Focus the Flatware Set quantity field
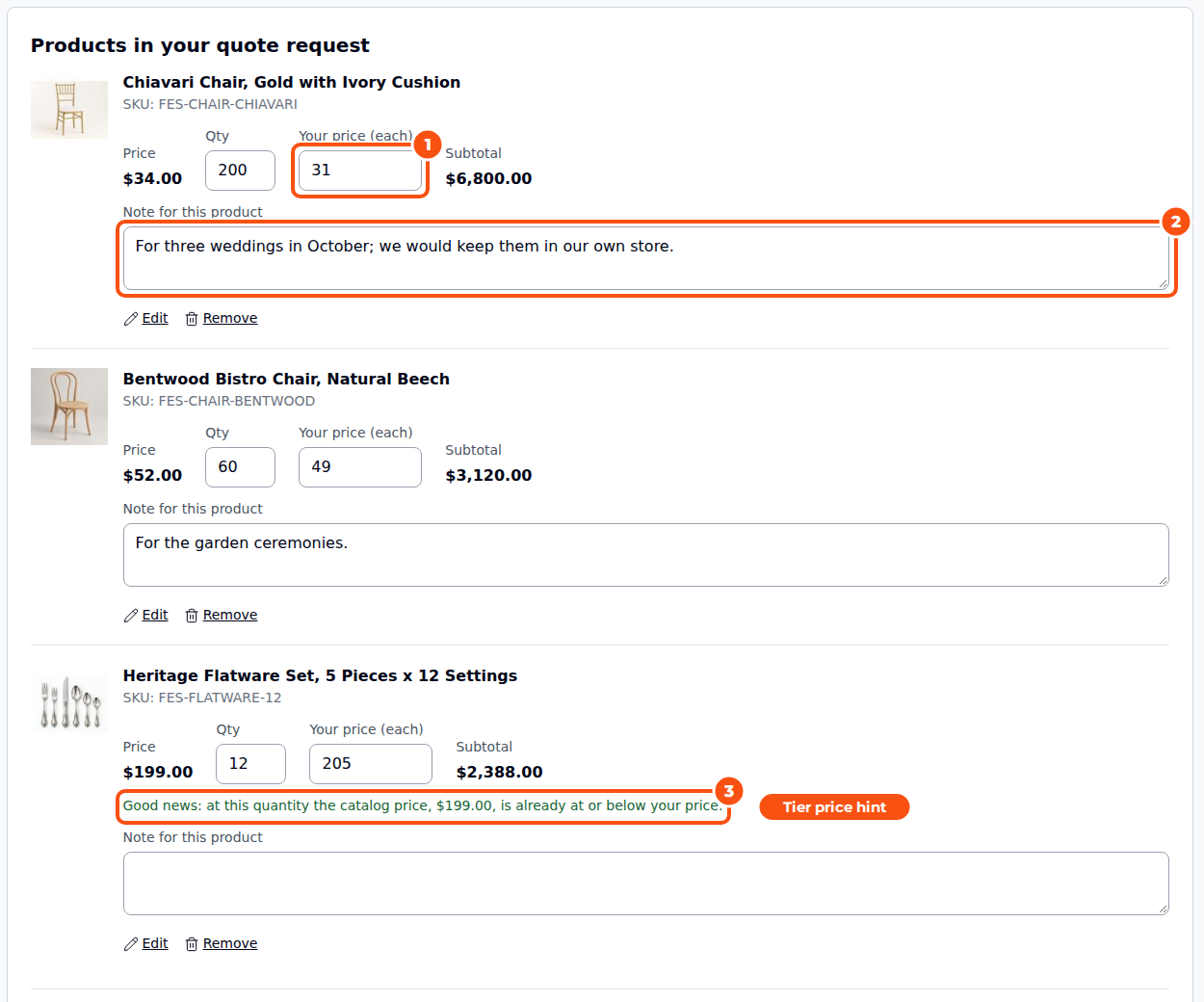The image size is (1204, 1002). [250, 764]
